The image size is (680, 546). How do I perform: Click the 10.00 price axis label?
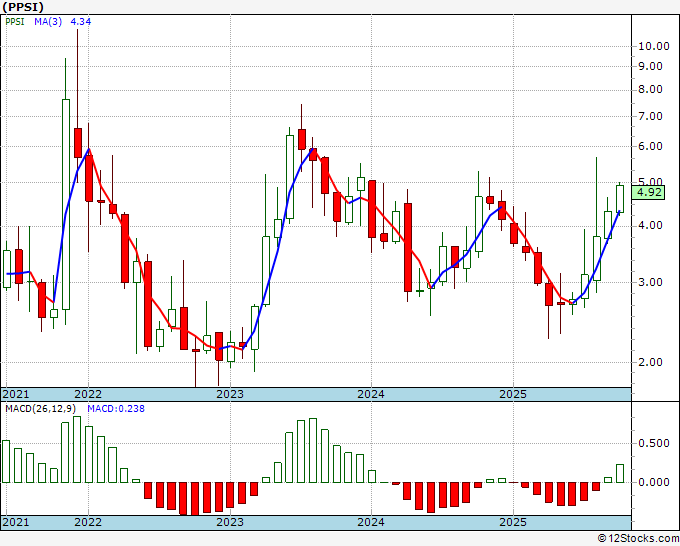coord(654,46)
